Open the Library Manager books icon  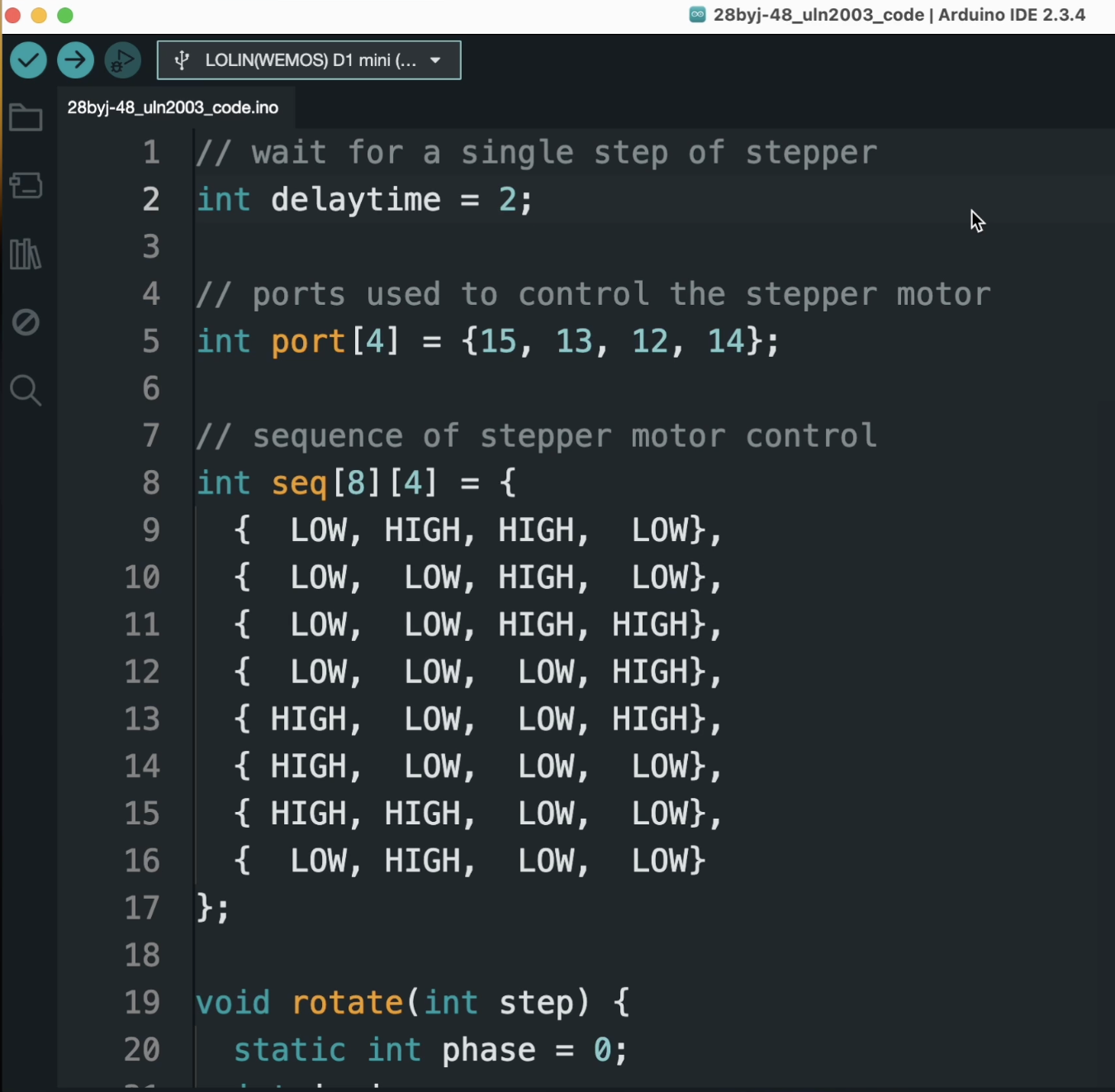26,254
